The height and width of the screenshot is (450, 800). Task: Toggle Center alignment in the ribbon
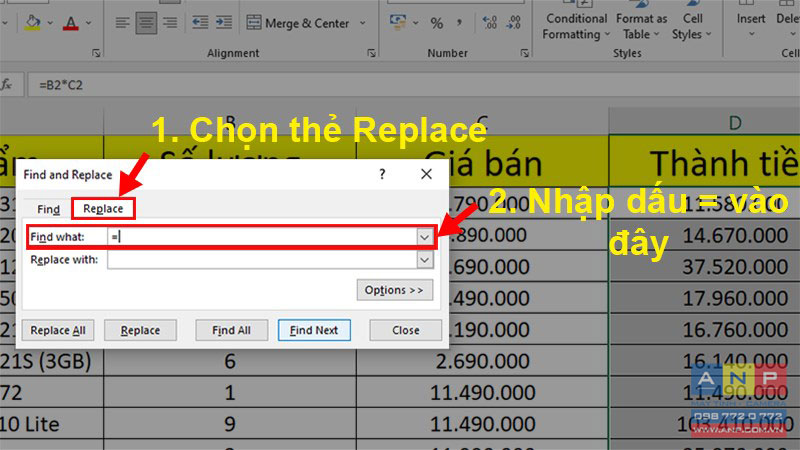point(146,23)
